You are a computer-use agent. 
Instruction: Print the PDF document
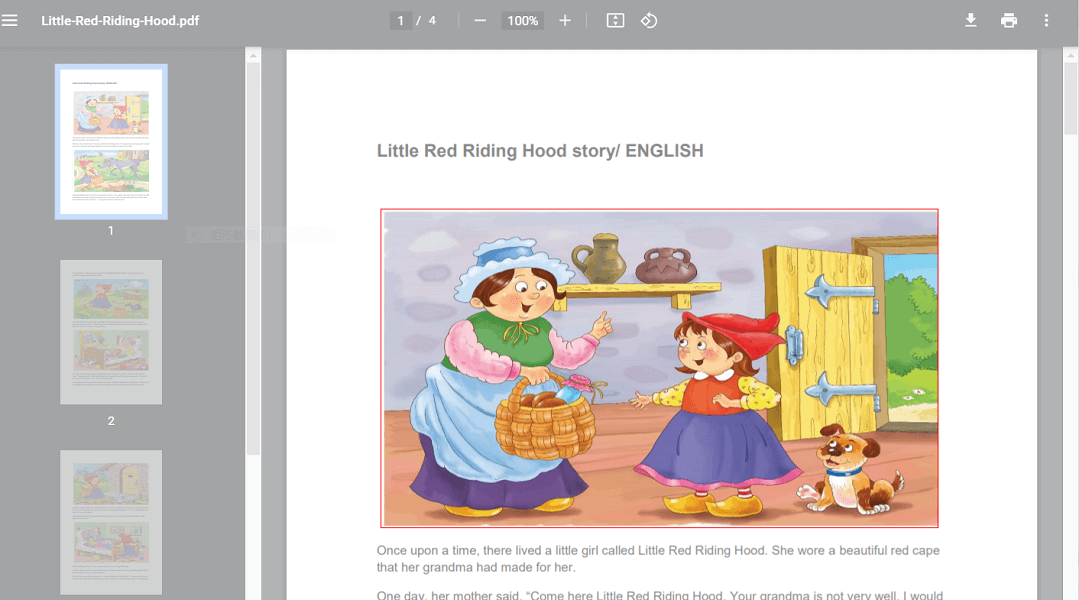point(1008,20)
